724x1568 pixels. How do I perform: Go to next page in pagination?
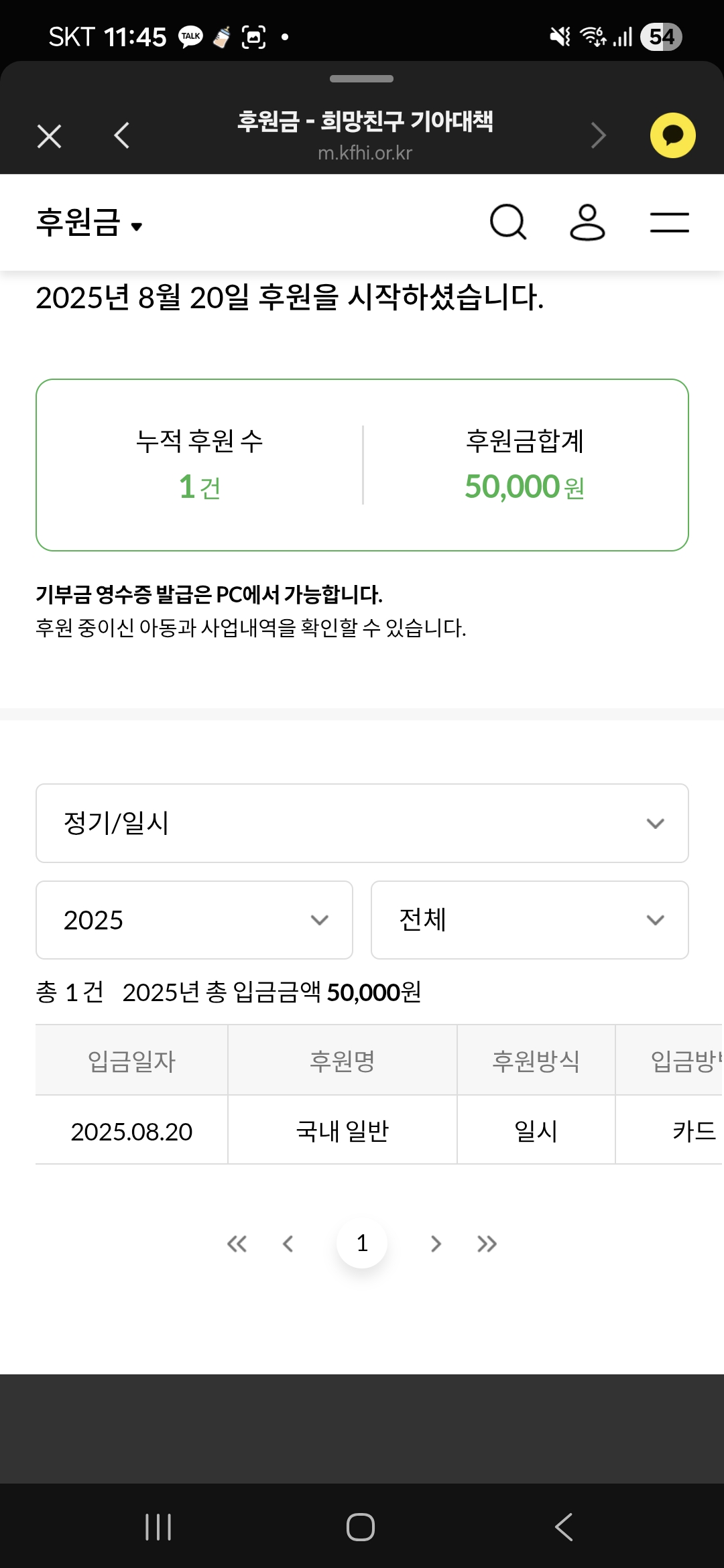[x=436, y=1244]
